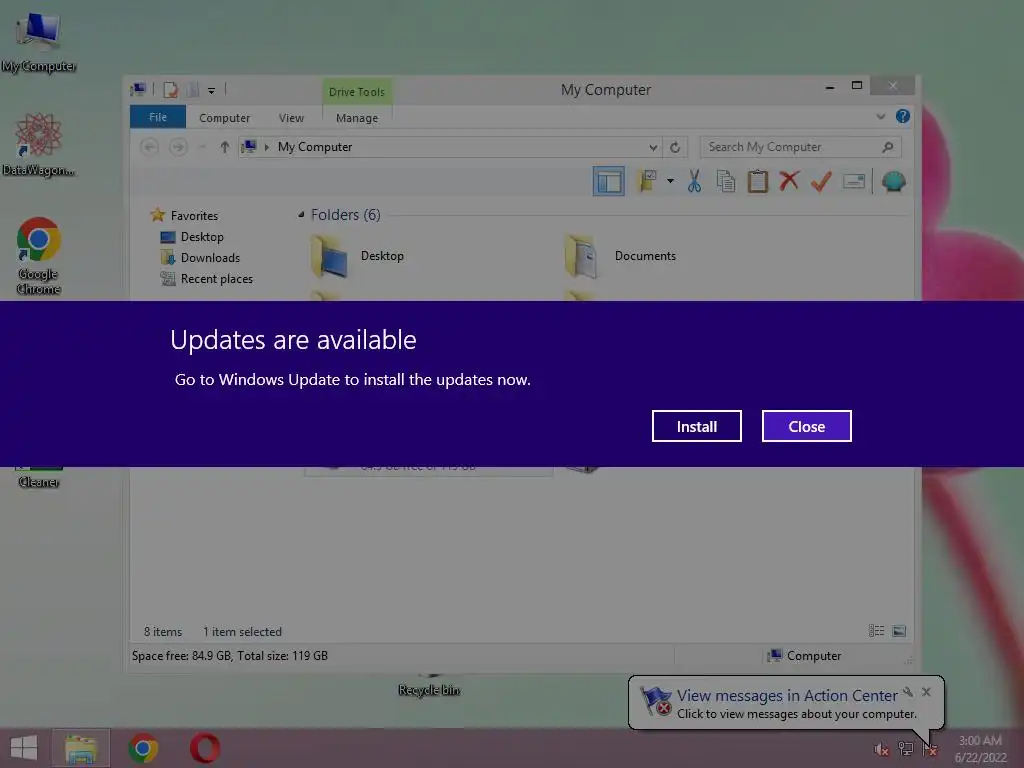Click the search magnifier icon

[x=888, y=147]
